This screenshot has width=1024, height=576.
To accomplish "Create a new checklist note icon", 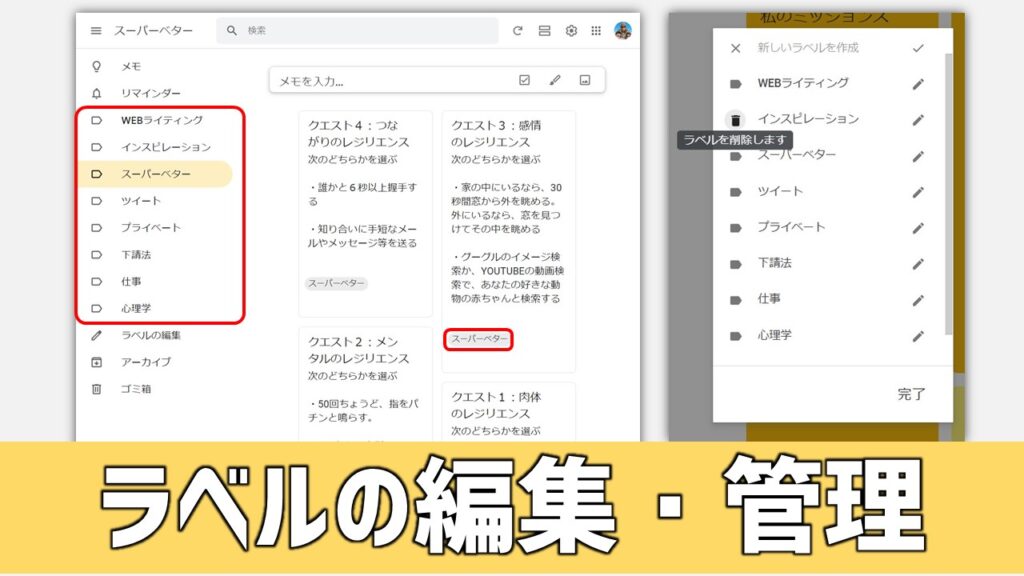I will pyautogui.click(x=524, y=80).
